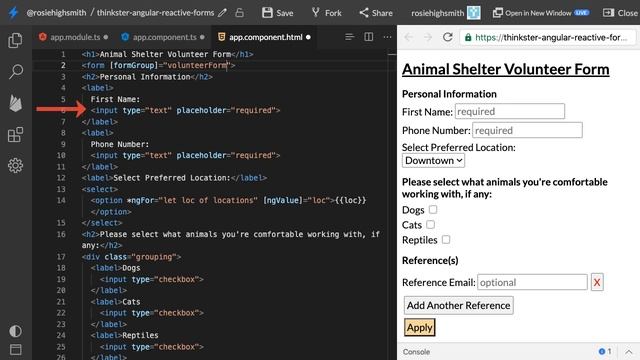Go forward in preview browser
The height and width of the screenshot is (360, 640).
point(427,37)
